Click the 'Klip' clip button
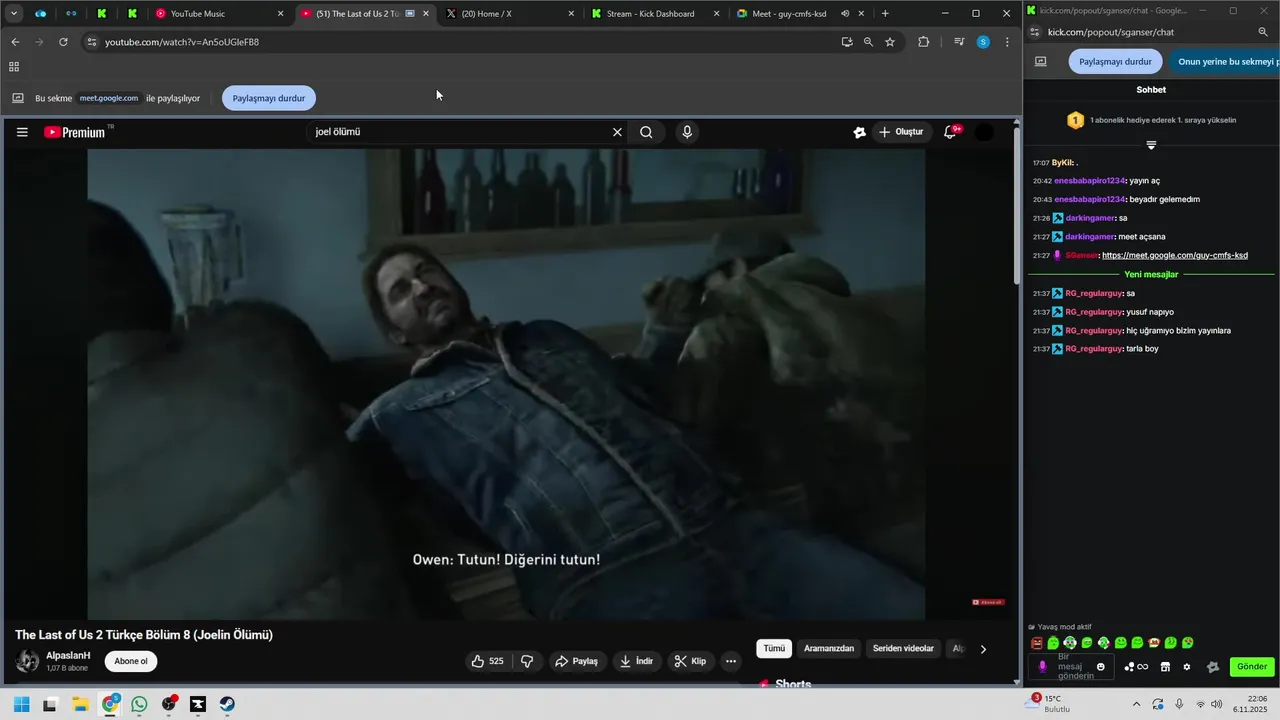The height and width of the screenshot is (720, 1280). click(690, 661)
